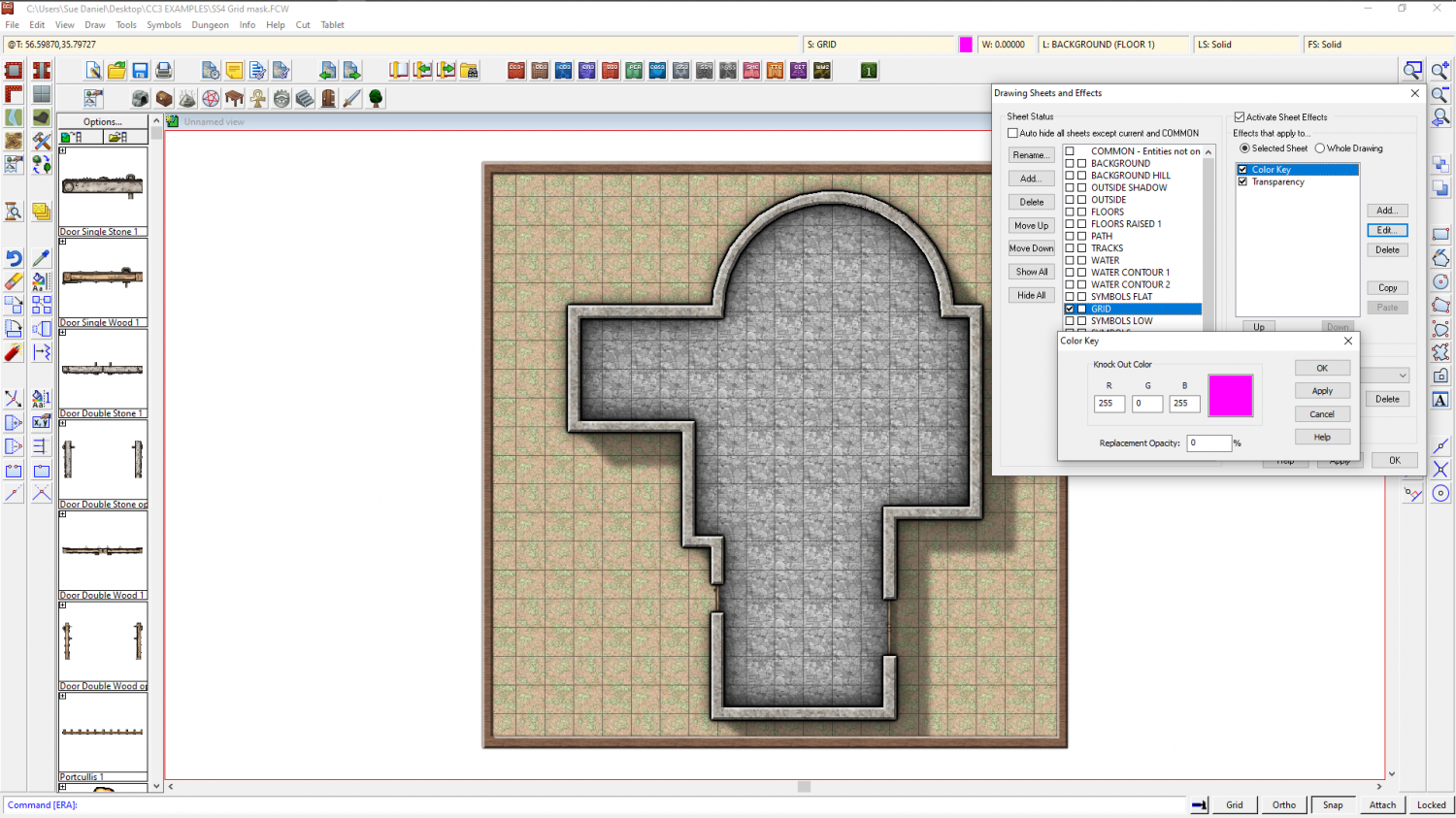Viewport: 1456px width, 818px height.
Task: Open the Tablet menu
Action: (x=333, y=25)
